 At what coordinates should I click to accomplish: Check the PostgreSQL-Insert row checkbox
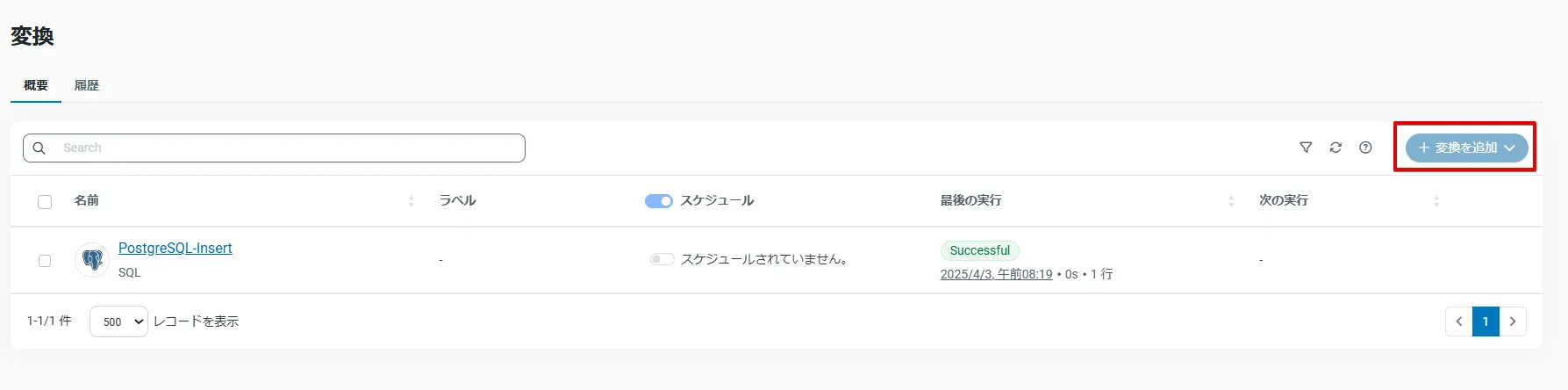coord(45,261)
